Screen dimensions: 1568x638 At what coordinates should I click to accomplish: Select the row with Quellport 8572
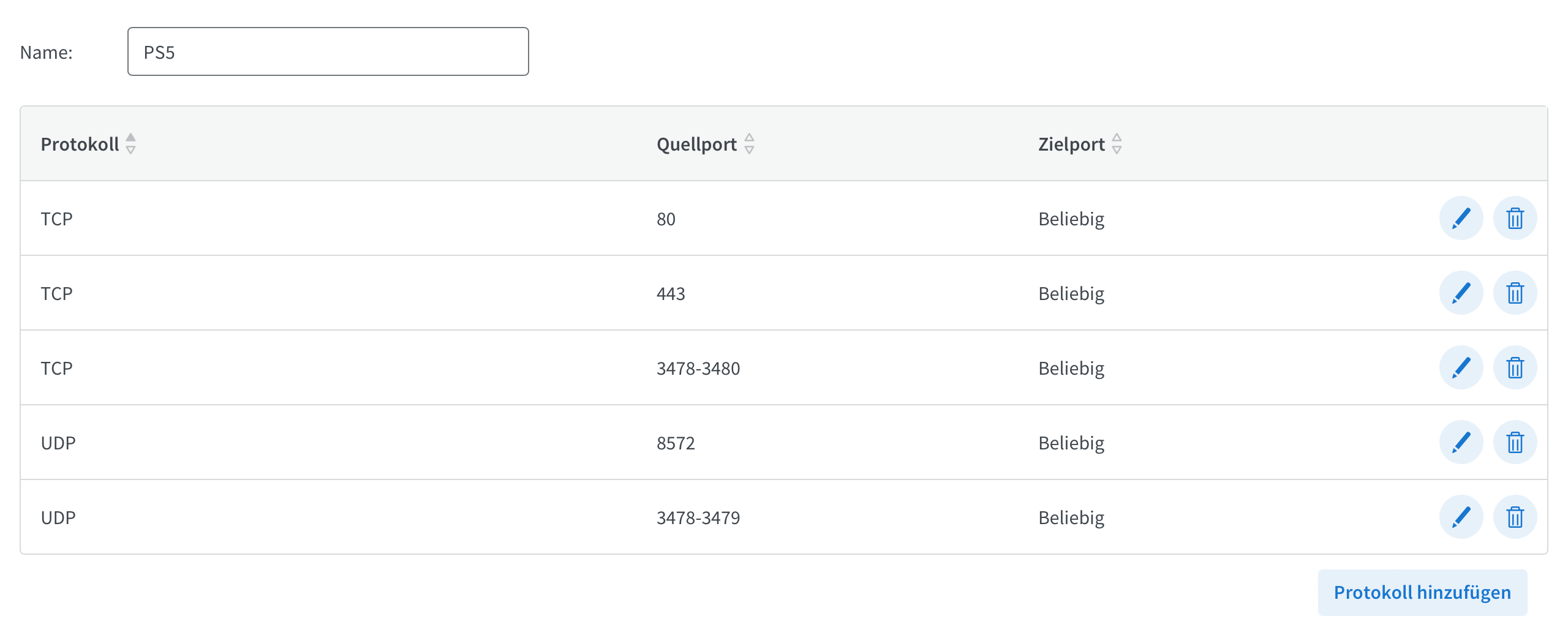pyautogui.click(x=676, y=443)
